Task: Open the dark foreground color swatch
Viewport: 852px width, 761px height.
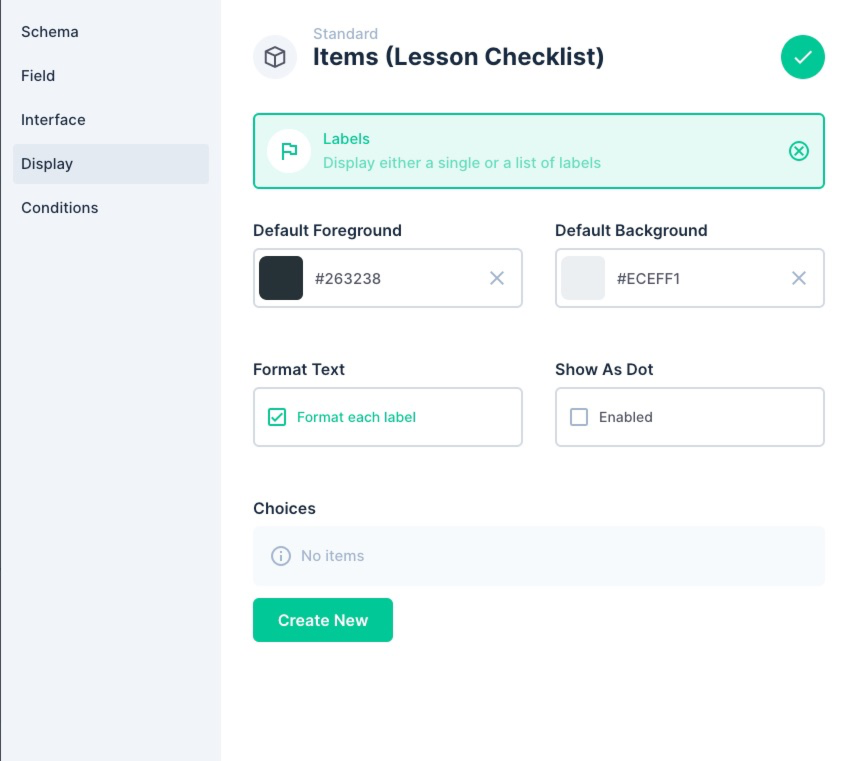Action: click(281, 278)
